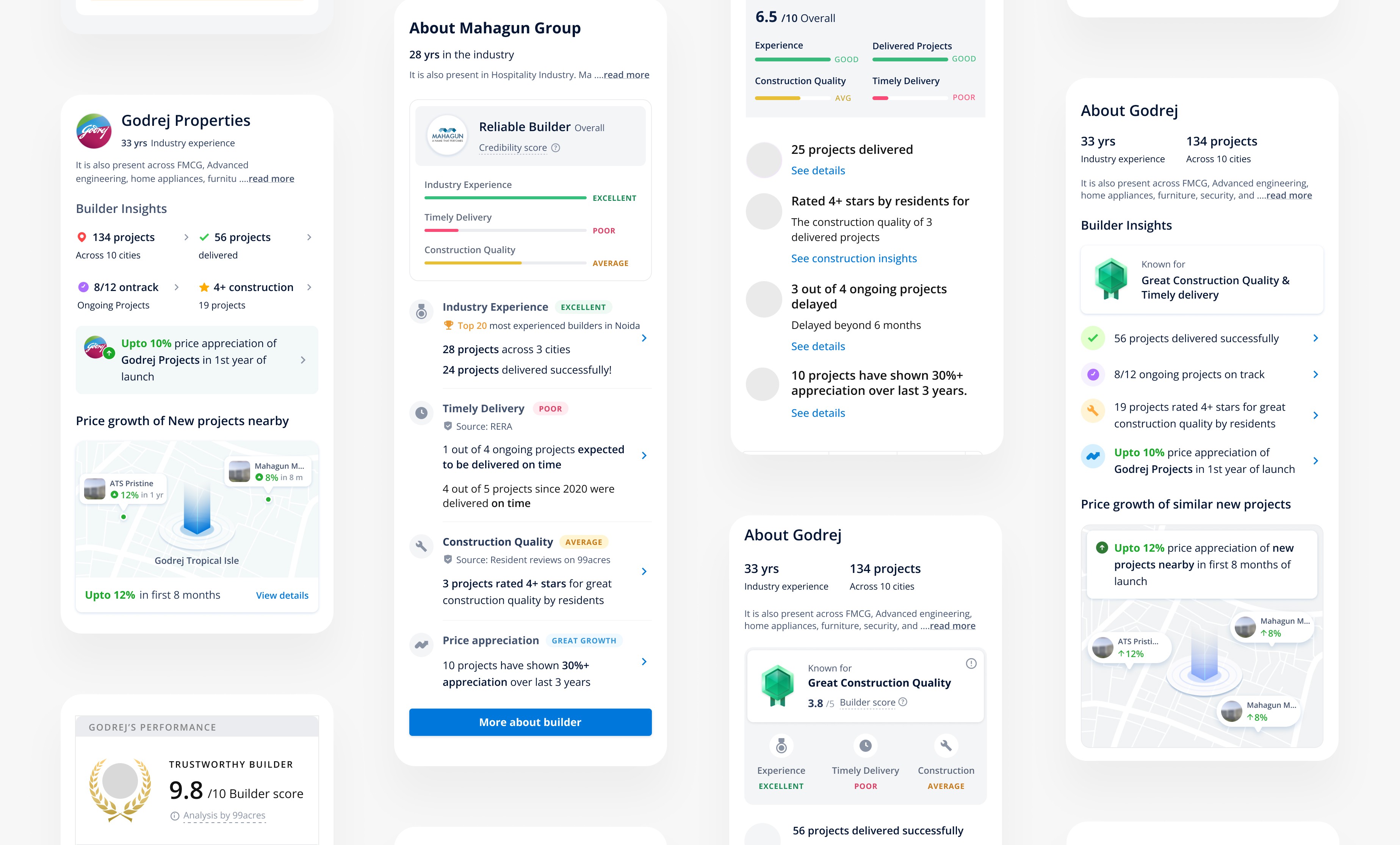1400x845 pixels.
Task: Click the Godrej Properties logo
Action: tap(94, 131)
